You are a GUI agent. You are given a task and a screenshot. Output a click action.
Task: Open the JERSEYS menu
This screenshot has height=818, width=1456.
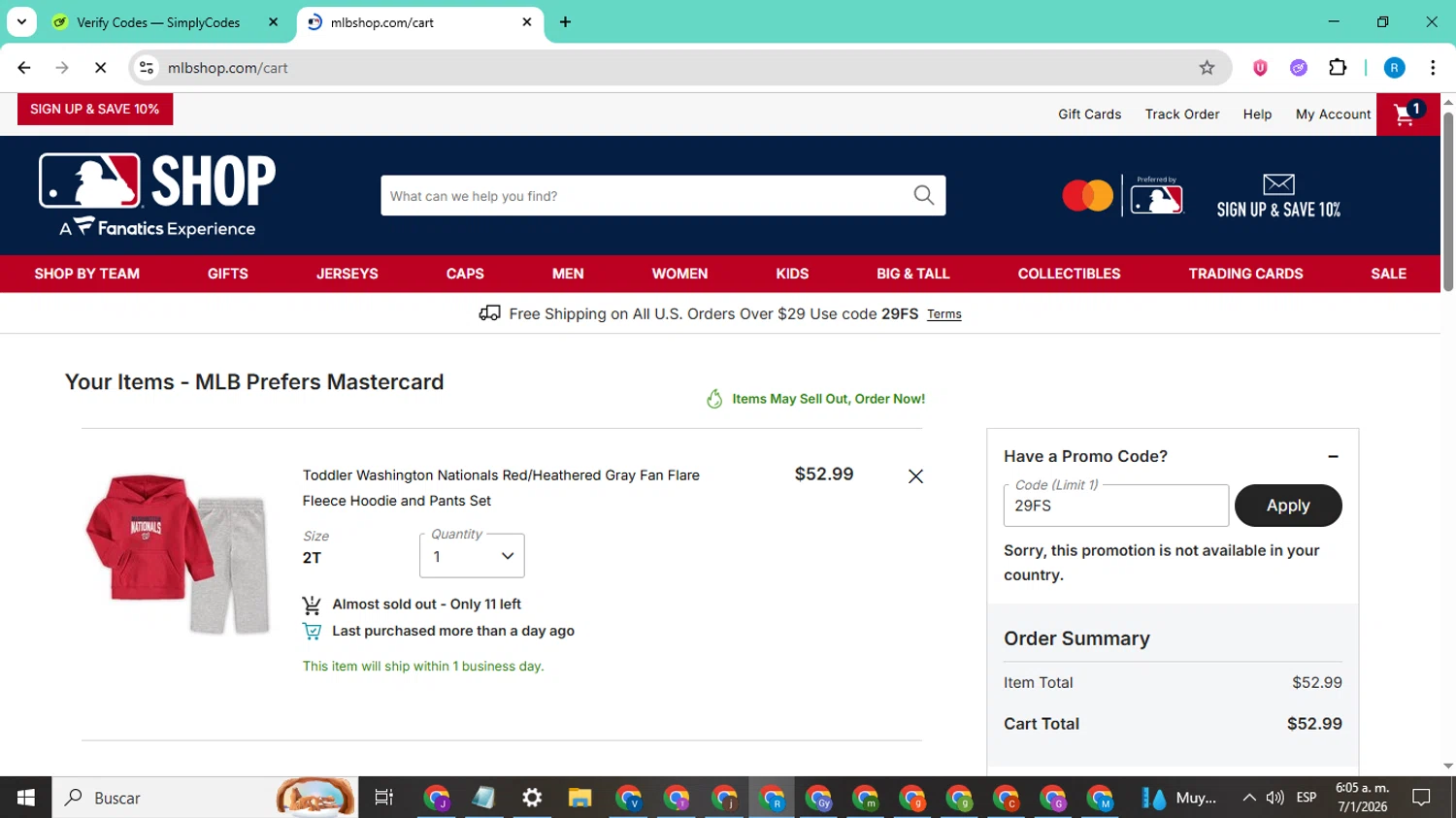coord(347,274)
